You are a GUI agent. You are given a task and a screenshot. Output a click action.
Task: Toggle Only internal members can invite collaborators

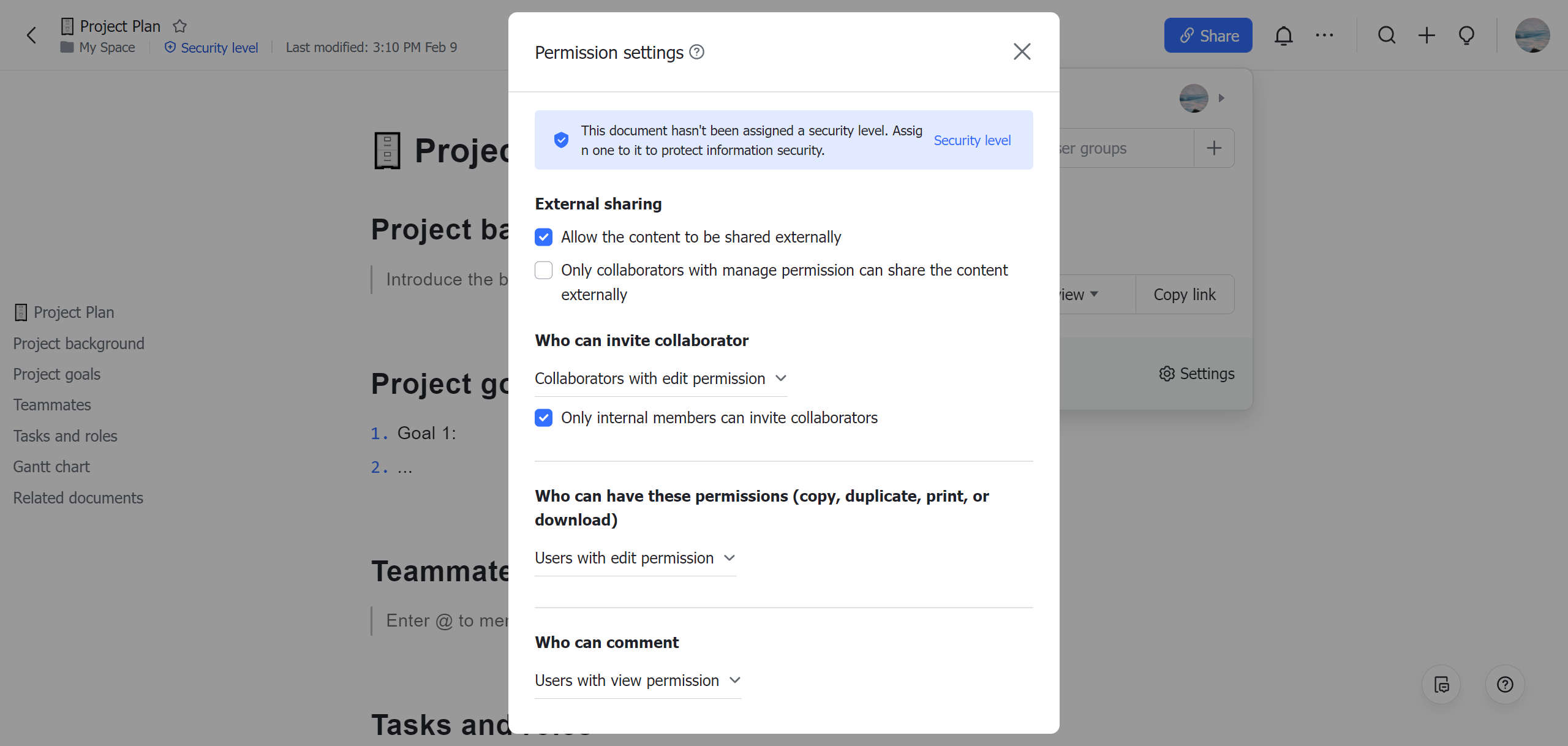pyautogui.click(x=545, y=418)
